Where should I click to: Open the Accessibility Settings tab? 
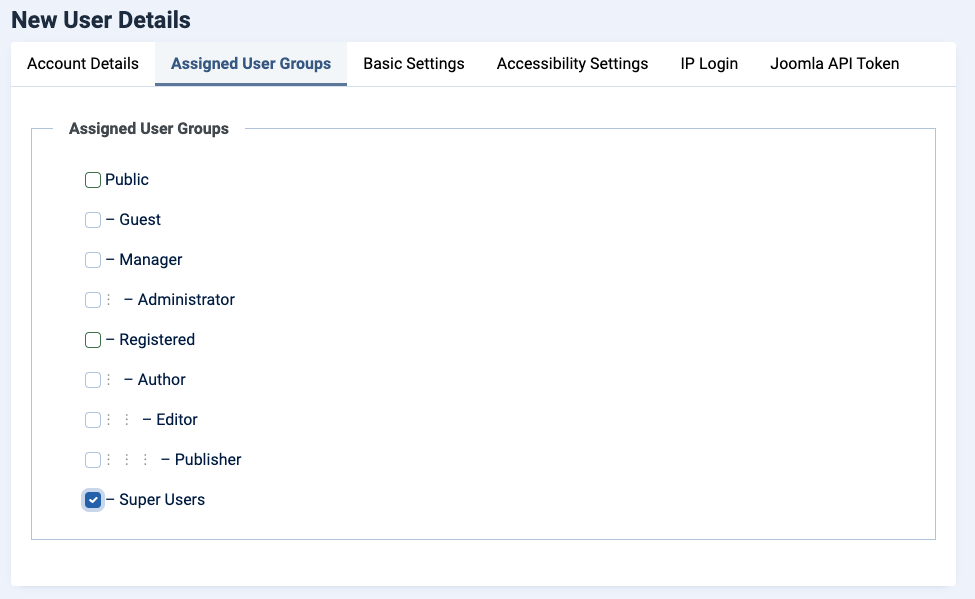572,64
